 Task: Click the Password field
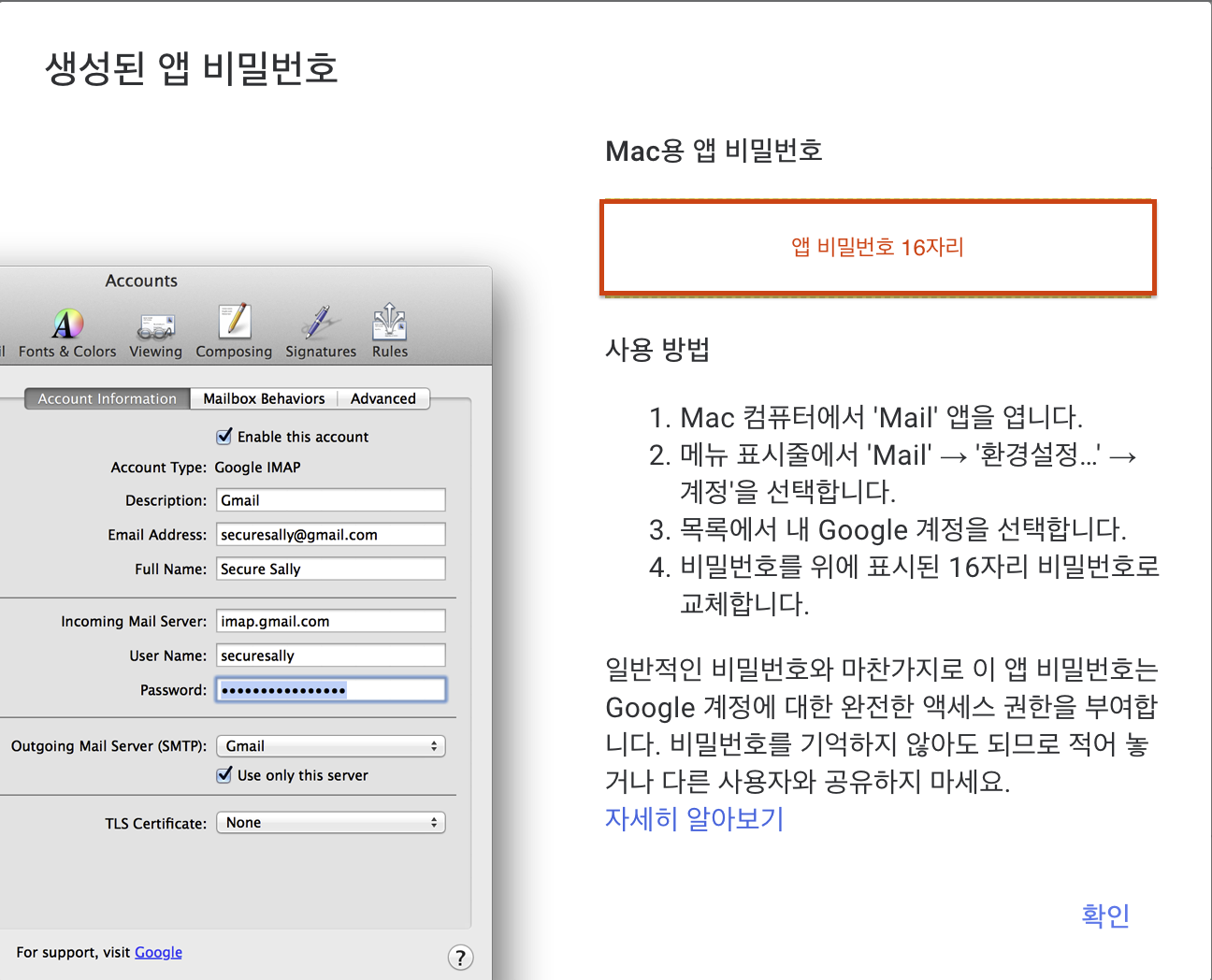pyautogui.click(x=331, y=690)
